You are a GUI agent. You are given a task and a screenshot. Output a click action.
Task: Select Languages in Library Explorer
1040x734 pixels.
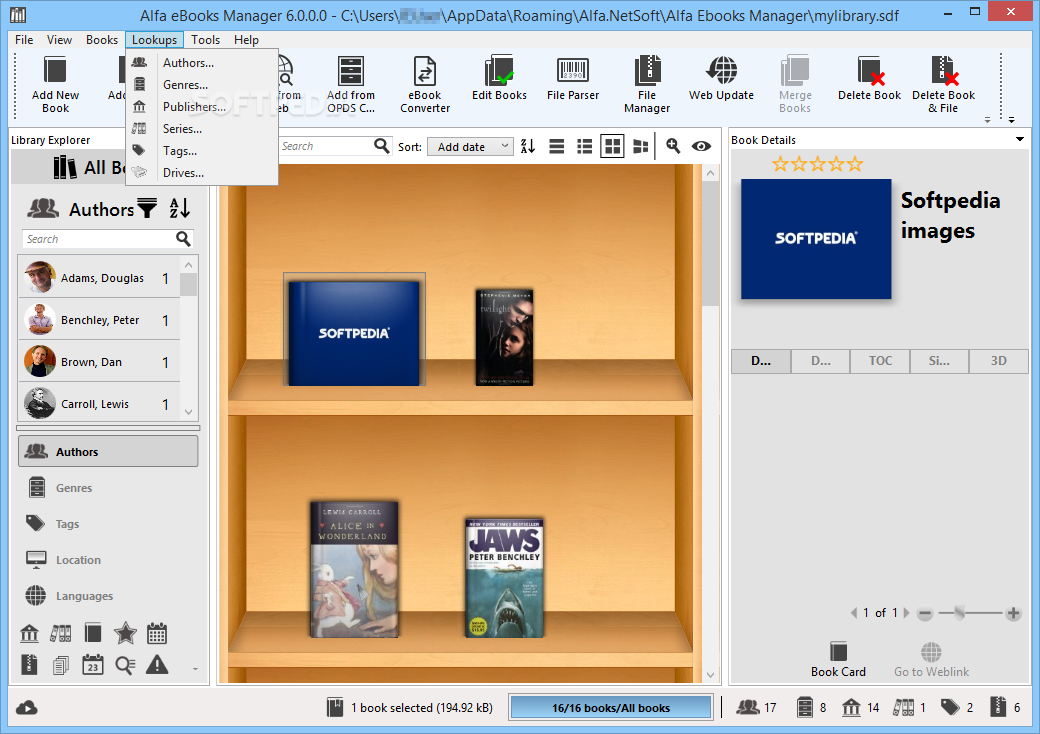tap(108, 595)
